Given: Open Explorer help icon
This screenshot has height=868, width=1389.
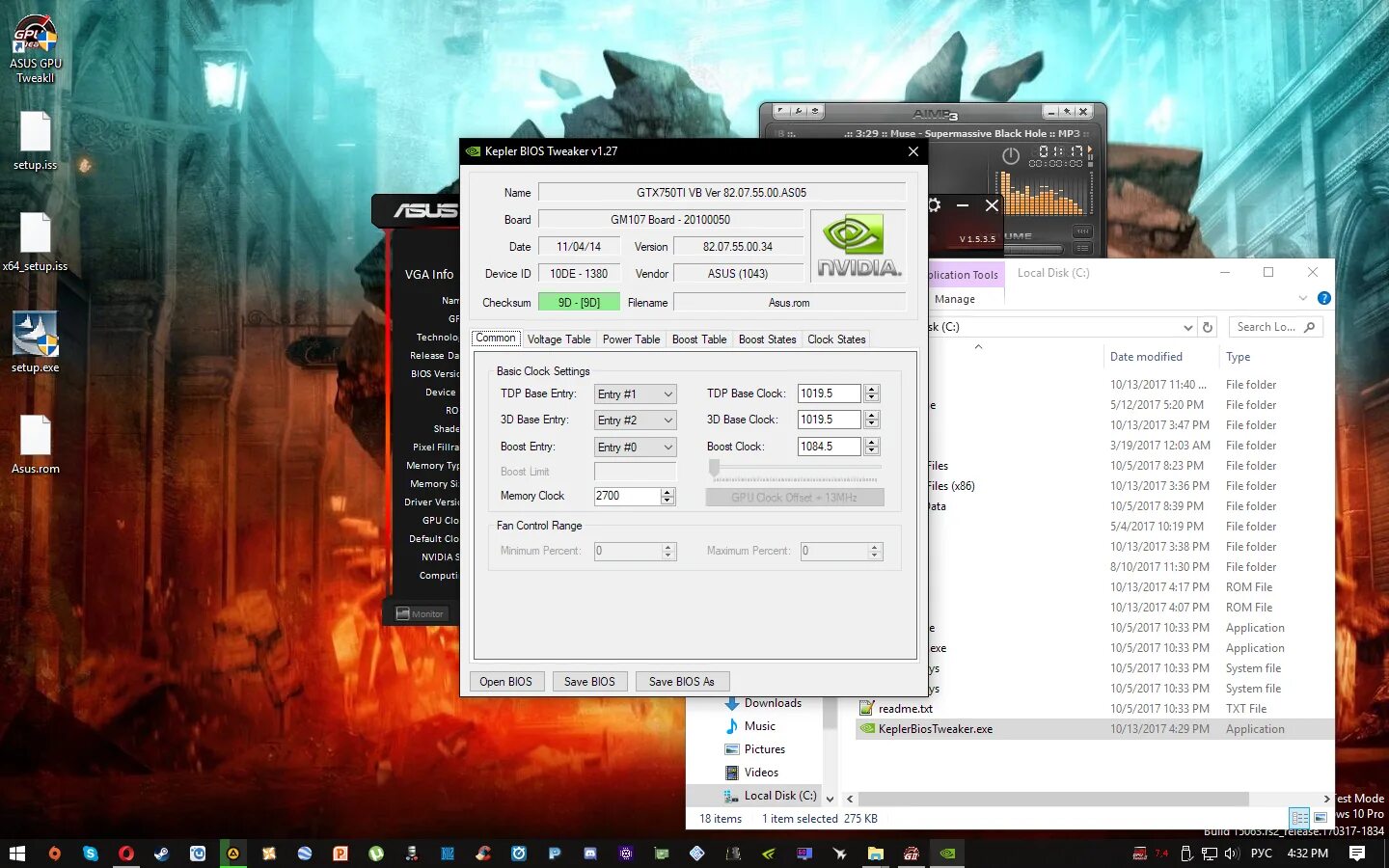Looking at the screenshot, I should point(1323,298).
